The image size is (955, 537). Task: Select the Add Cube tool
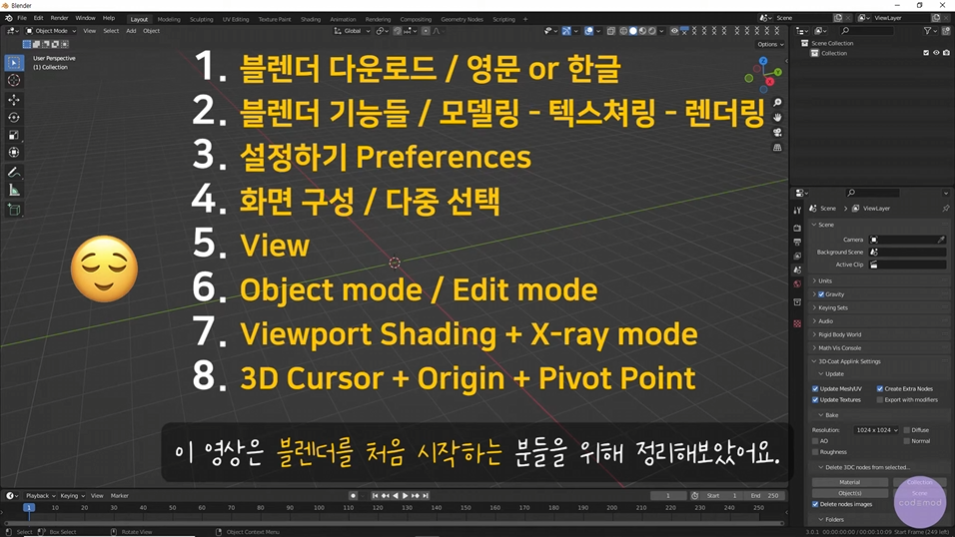point(14,210)
